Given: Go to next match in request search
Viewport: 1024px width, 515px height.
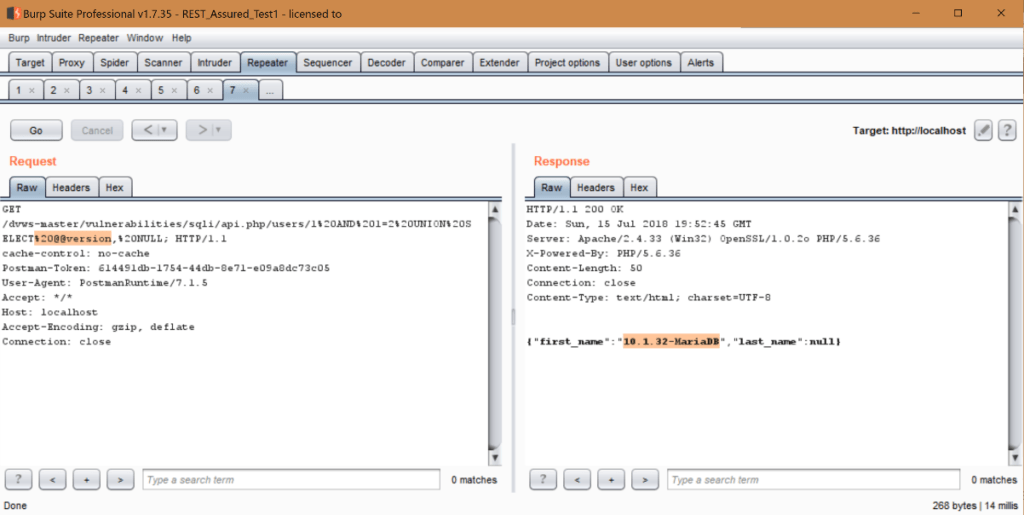Looking at the screenshot, I should click(x=120, y=480).
